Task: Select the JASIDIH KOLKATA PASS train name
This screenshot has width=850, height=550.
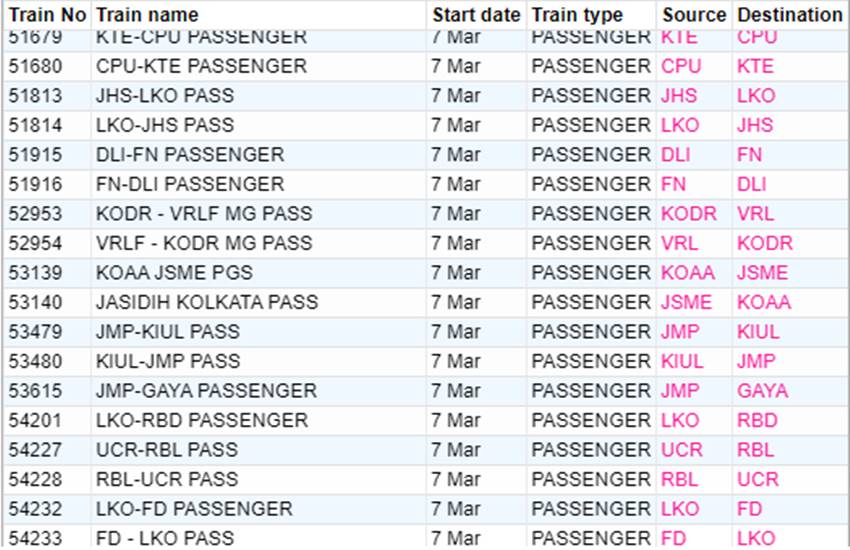Action: (207, 302)
